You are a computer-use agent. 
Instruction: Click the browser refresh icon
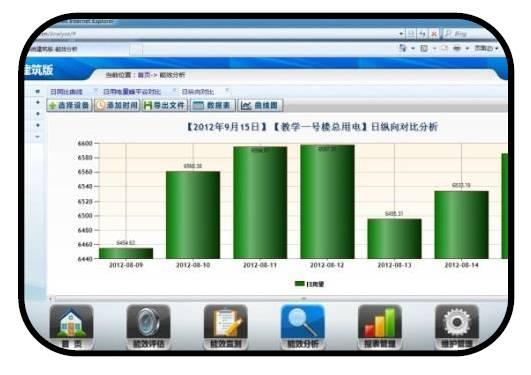coord(422,34)
